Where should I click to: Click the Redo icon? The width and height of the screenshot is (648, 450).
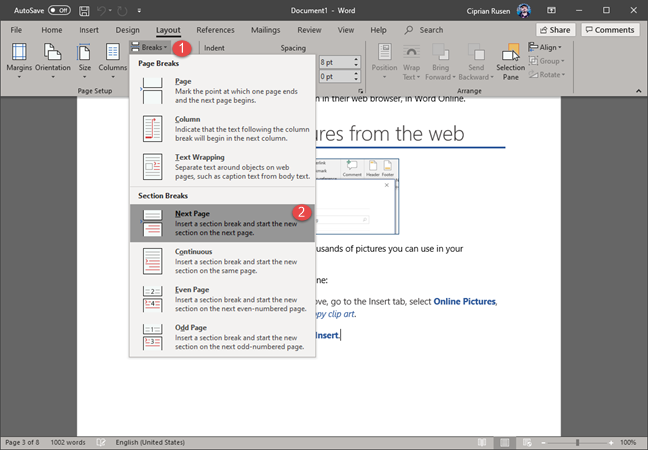[x=122, y=11]
